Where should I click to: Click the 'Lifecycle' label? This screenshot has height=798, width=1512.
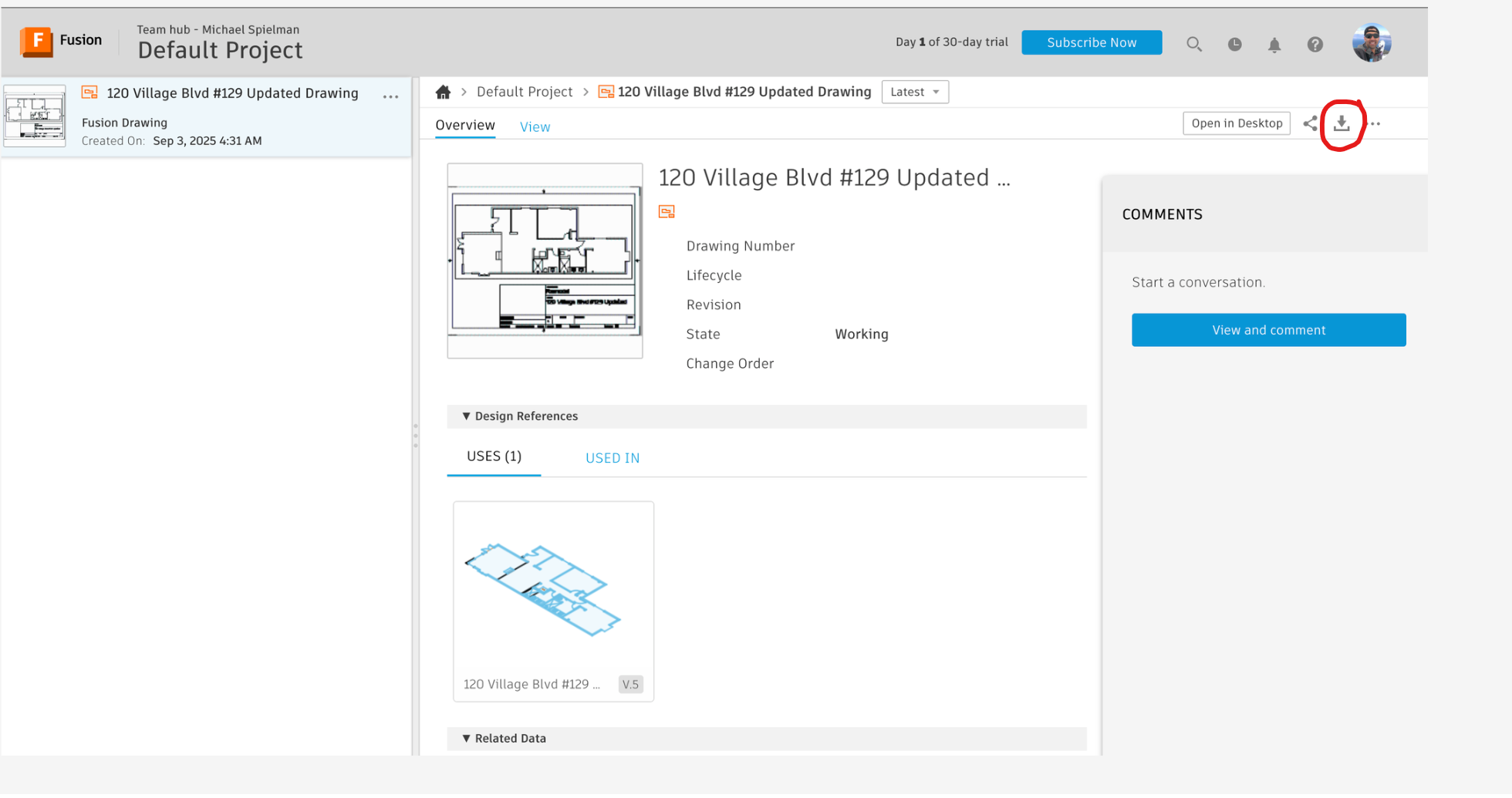point(714,275)
